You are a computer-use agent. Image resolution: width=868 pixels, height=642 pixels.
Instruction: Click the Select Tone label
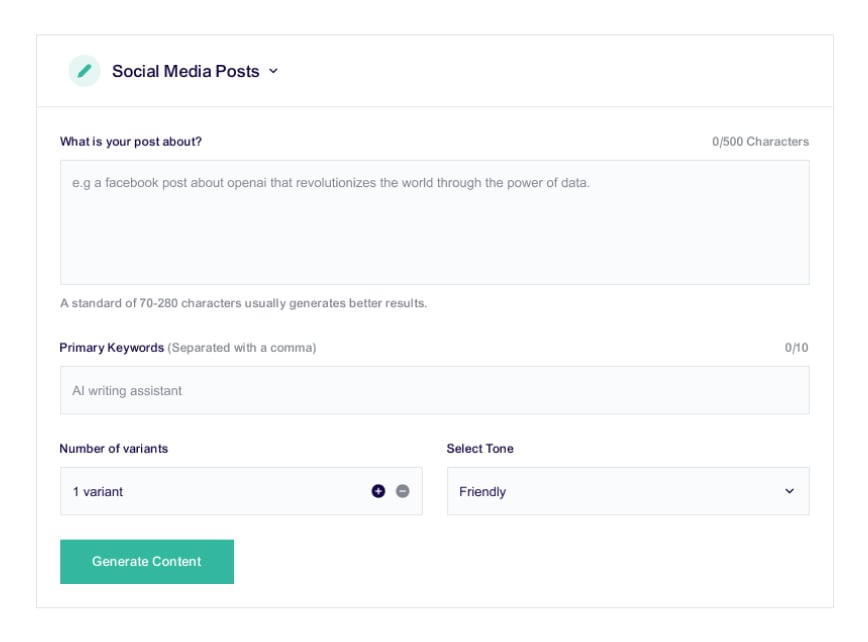480,449
